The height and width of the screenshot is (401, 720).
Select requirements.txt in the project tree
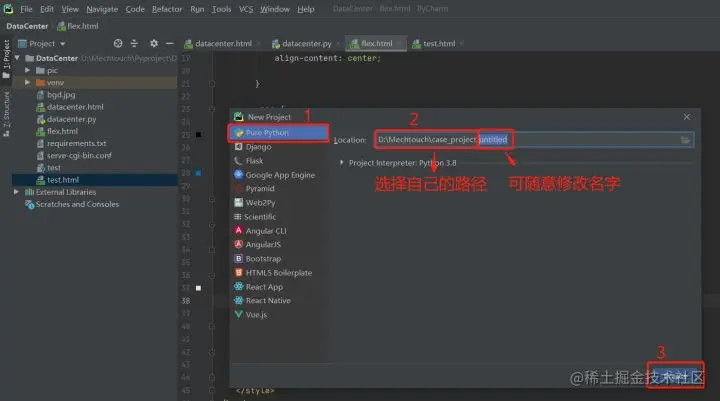point(76,143)
